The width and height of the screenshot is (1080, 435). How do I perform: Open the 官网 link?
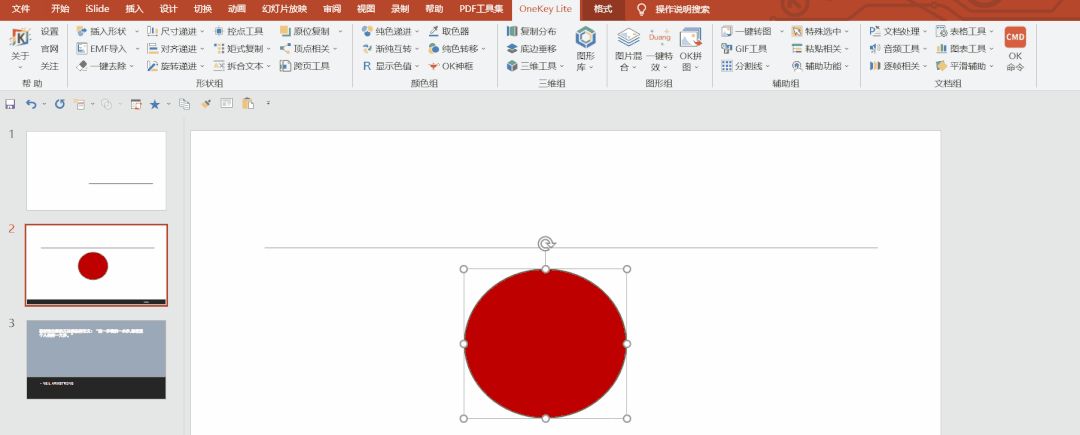[50, 49]
